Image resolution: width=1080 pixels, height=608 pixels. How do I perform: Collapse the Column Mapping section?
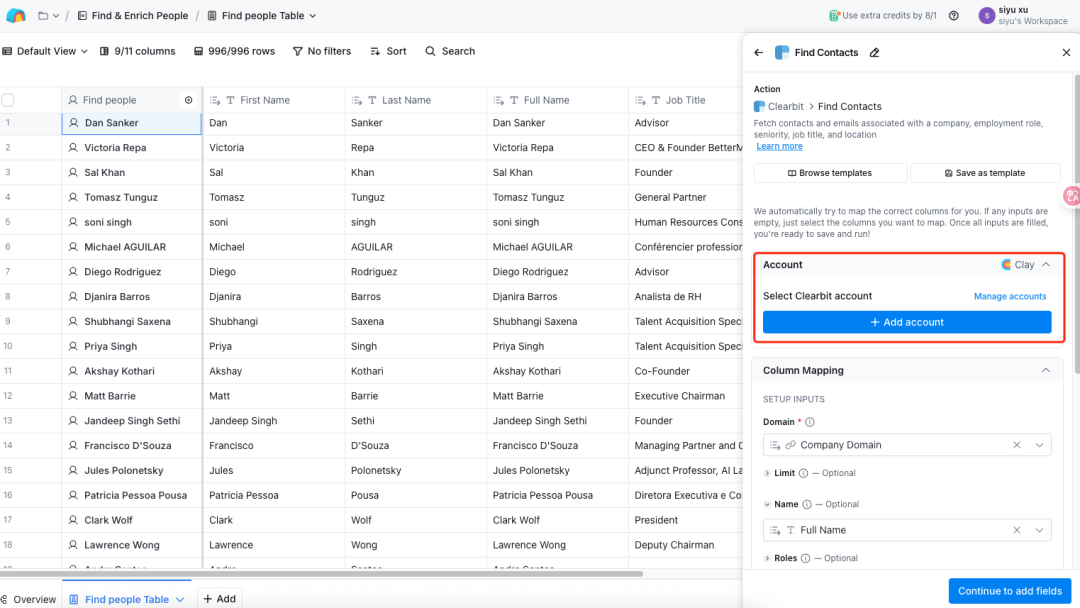1046,370
